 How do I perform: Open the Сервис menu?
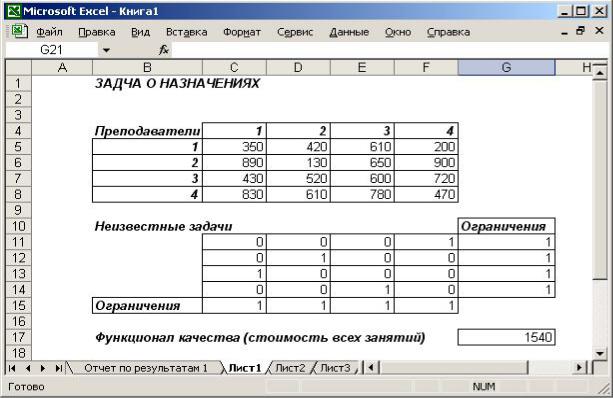pyautogui.click(x=295, y=32)
